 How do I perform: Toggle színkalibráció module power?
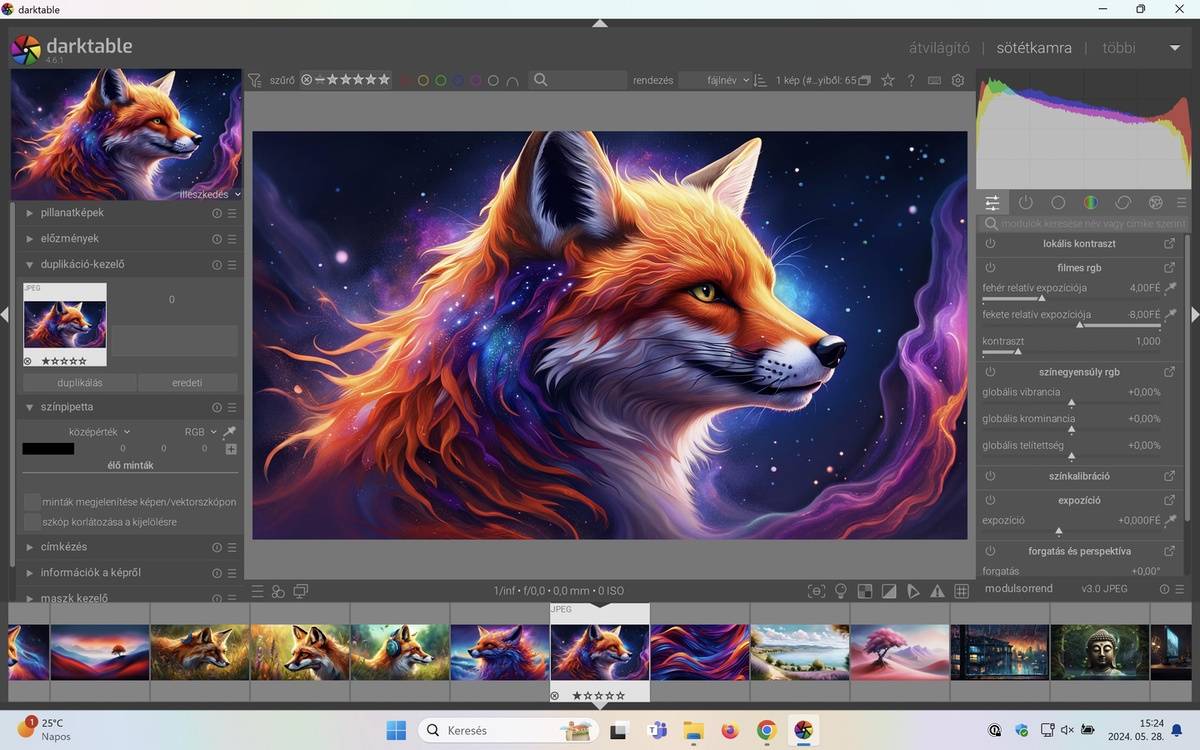(990, 476)
